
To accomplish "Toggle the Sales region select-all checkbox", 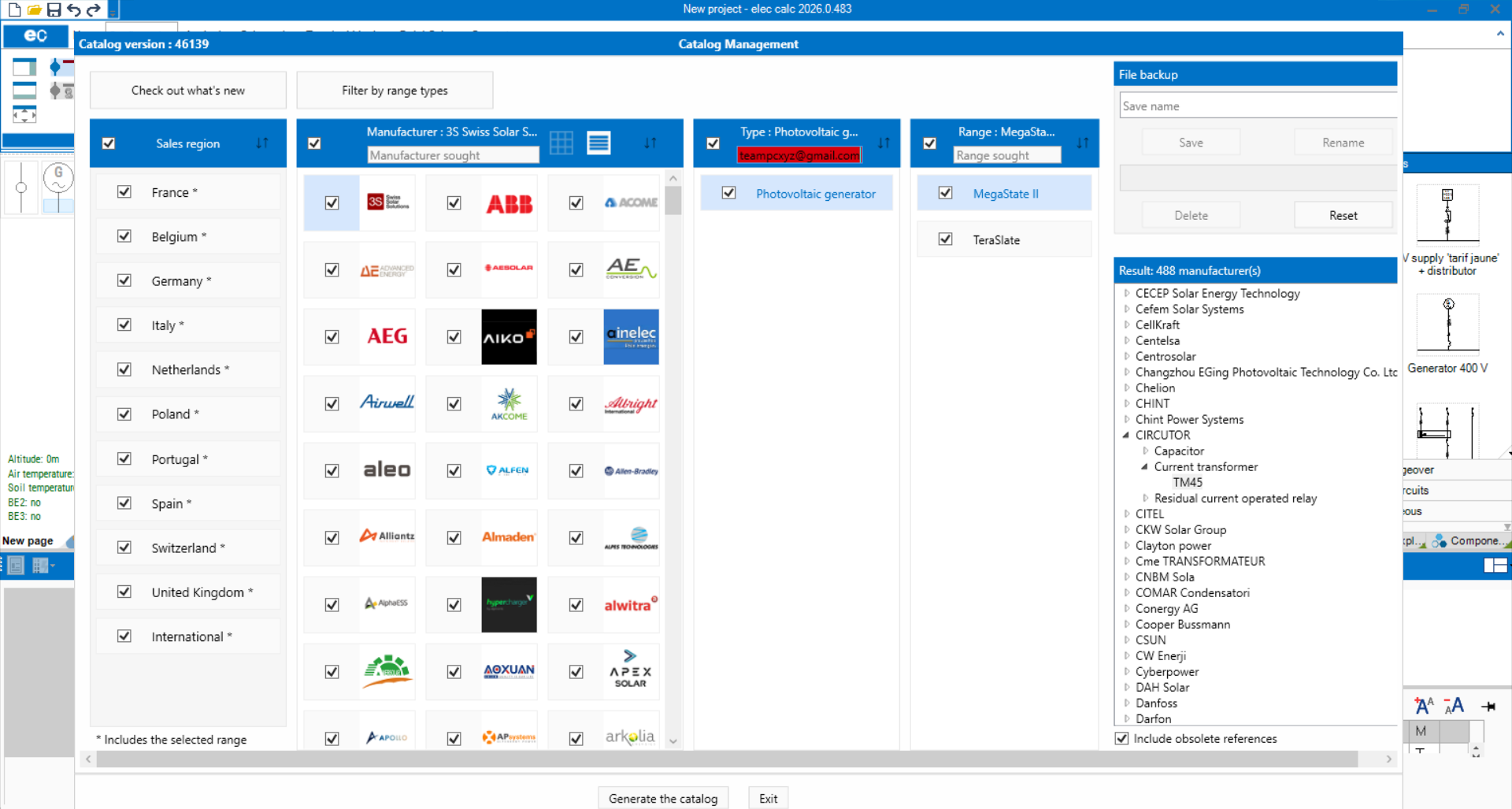I will [x=109, y=143].
